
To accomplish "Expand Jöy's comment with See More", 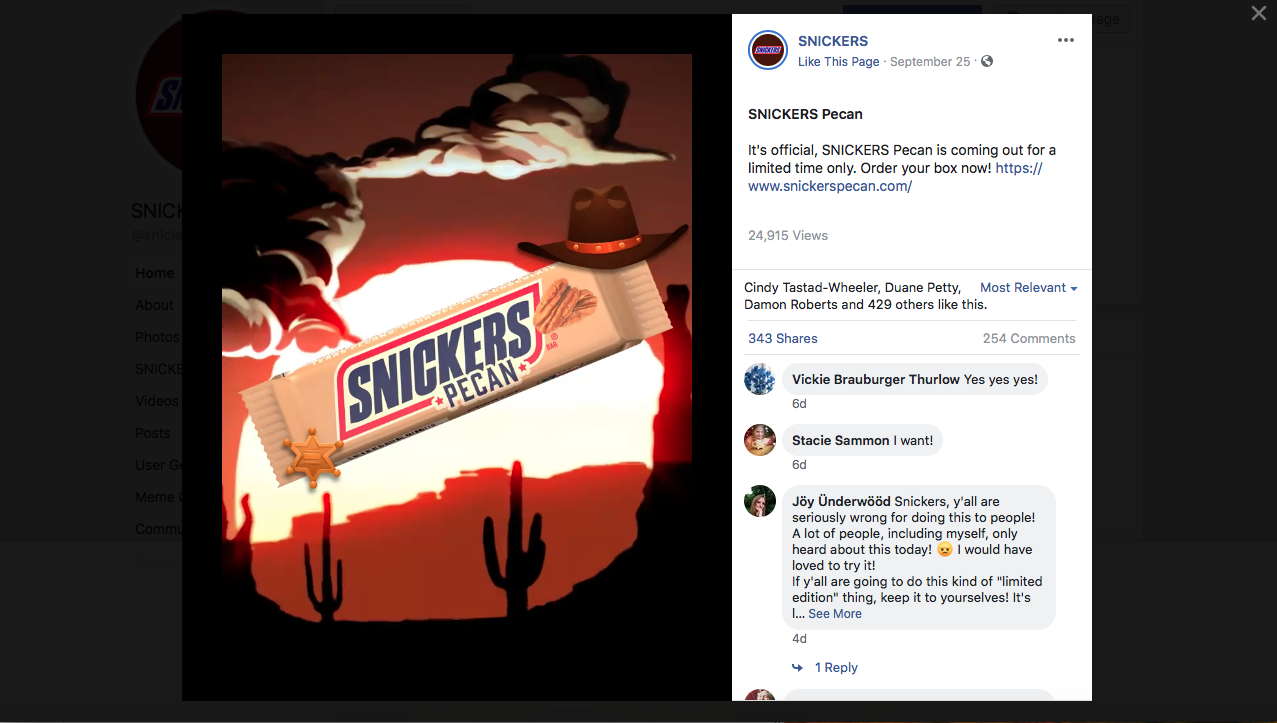I will coord(834,613).
